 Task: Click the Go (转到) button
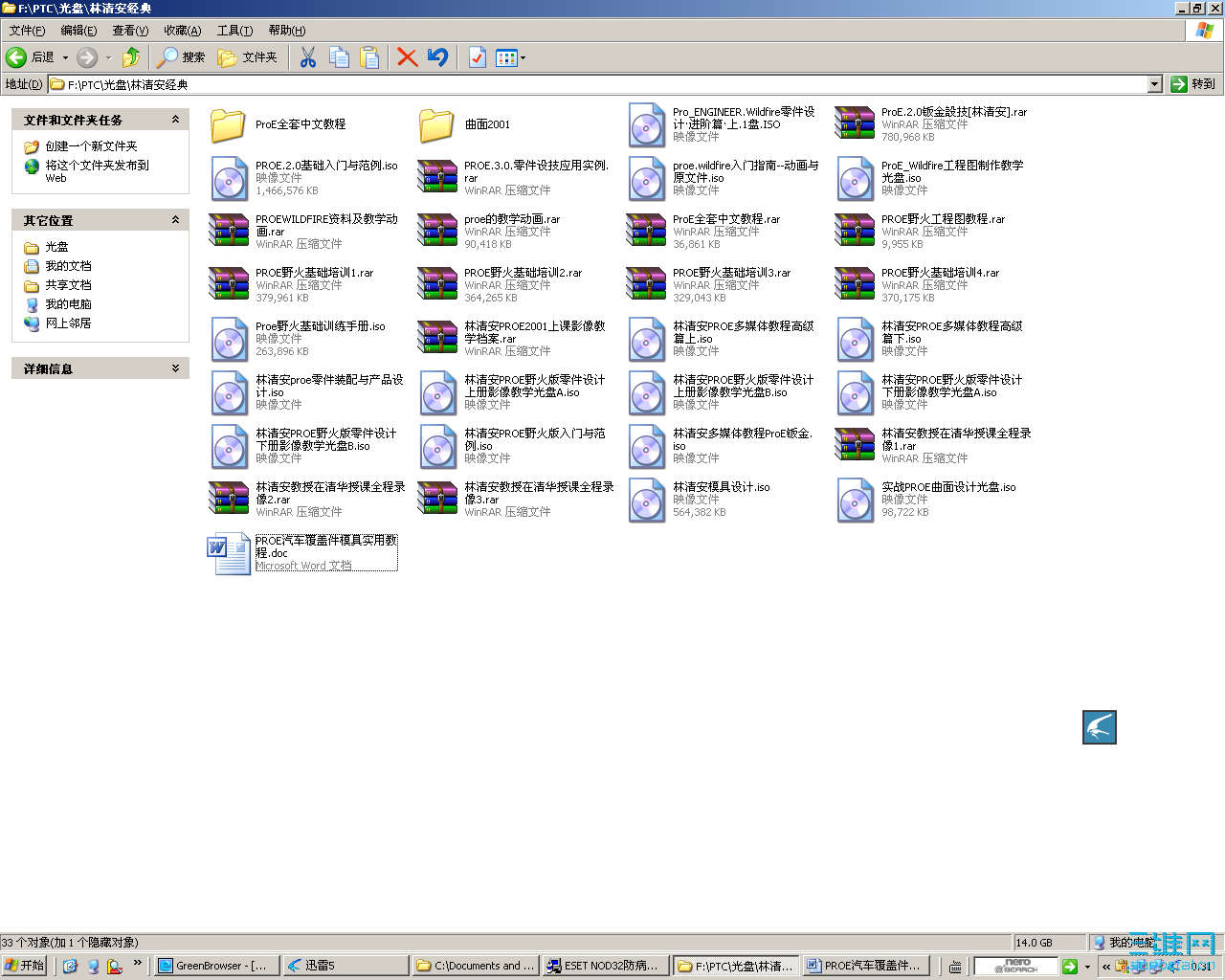point(1193,84)
